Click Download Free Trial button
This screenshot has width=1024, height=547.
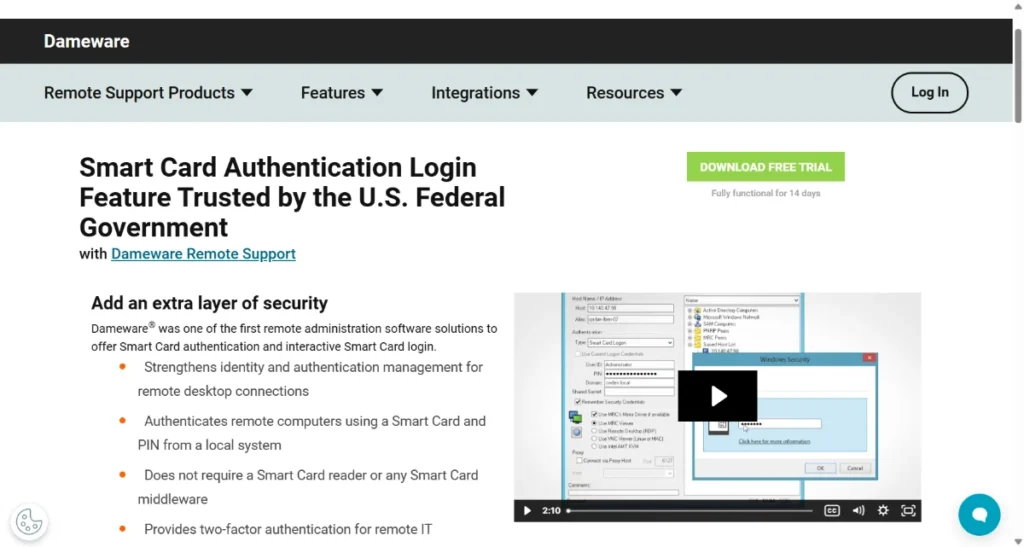(765, 167)
